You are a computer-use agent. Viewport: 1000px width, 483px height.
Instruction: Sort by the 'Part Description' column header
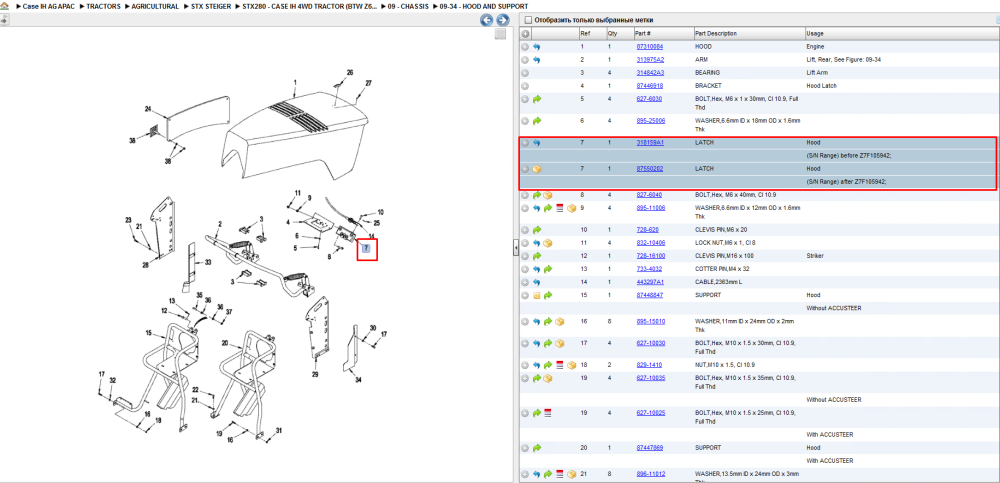tap(716, 34)
